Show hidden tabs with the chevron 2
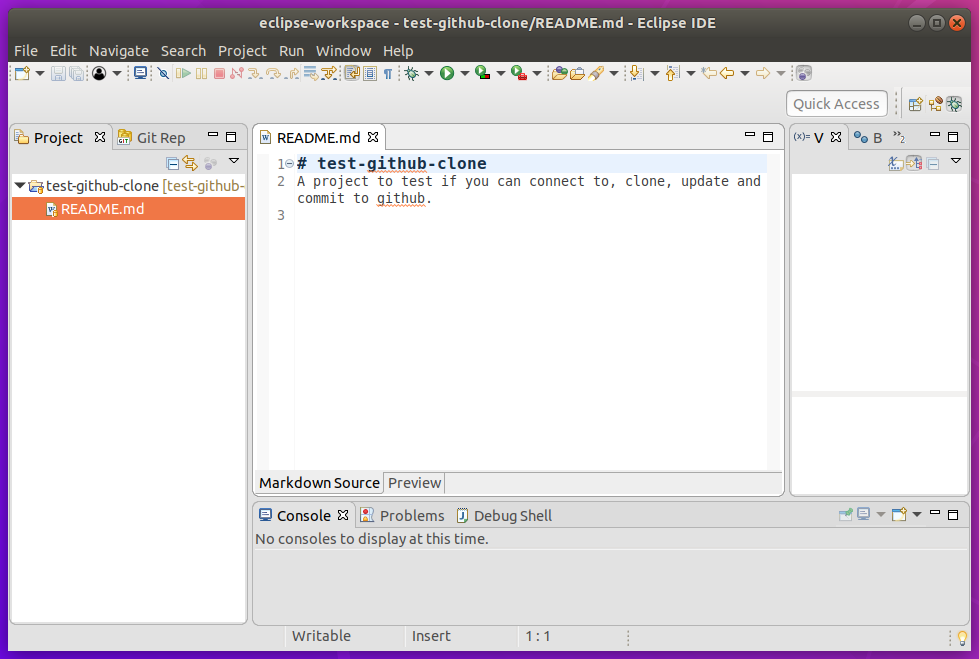Viewport: 979px width, 659px height. coord(898,137)
